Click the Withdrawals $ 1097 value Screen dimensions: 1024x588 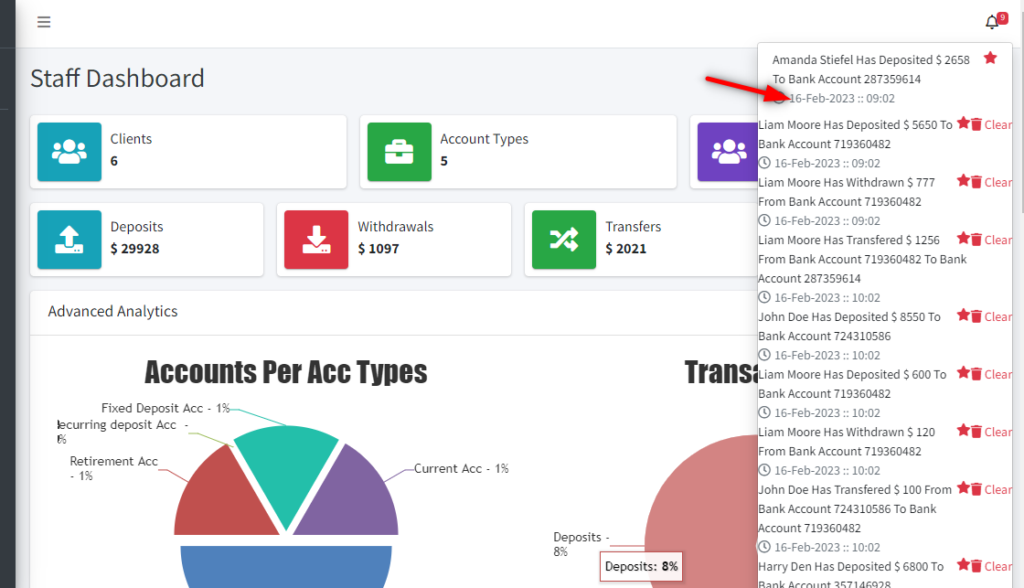[378, 248]
